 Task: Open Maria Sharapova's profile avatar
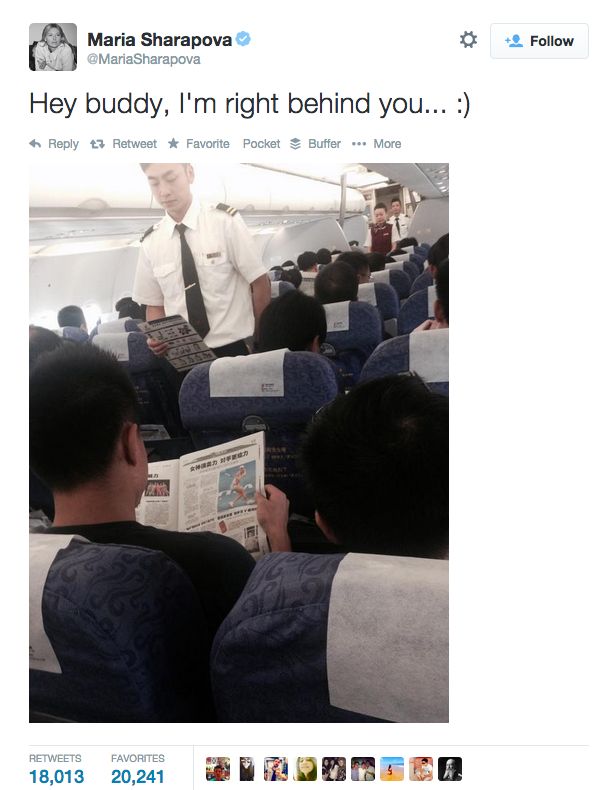pos(53,47)
